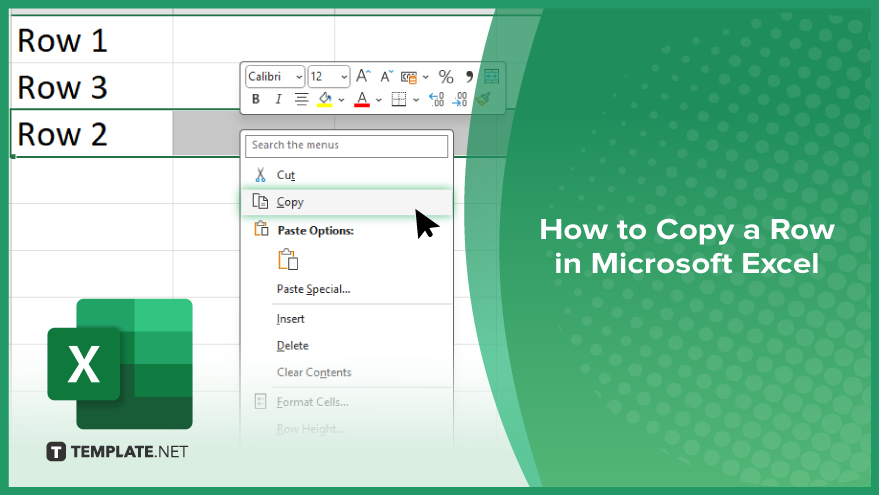Choose Row Height from the context menu

click(346, 429)
